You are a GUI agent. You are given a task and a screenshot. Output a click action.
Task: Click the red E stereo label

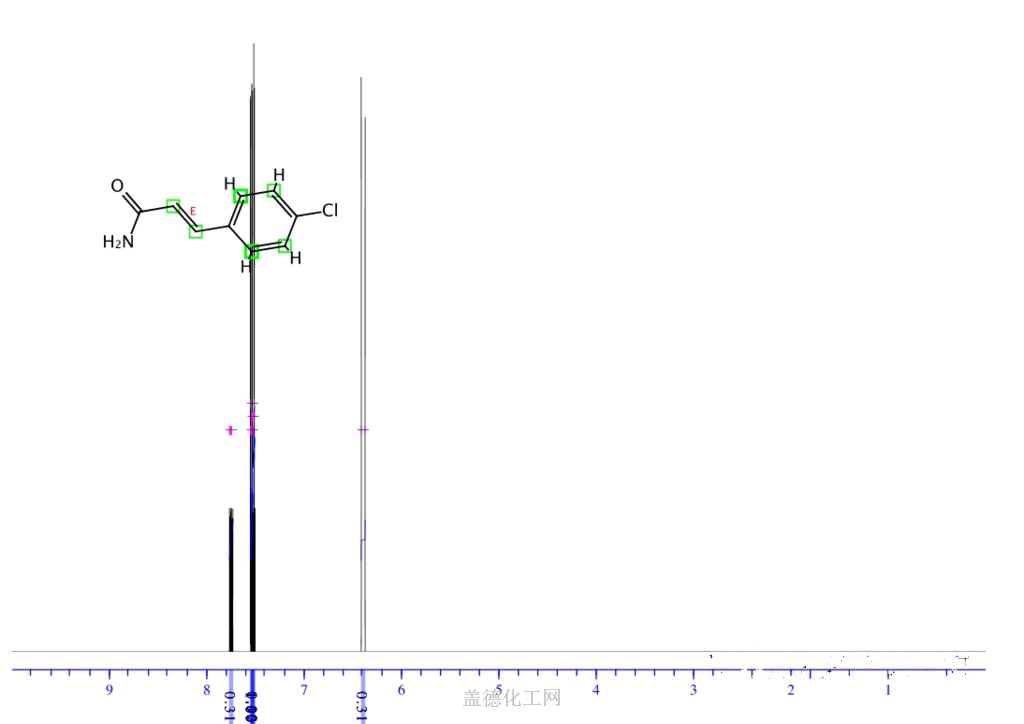click(193, 211)
